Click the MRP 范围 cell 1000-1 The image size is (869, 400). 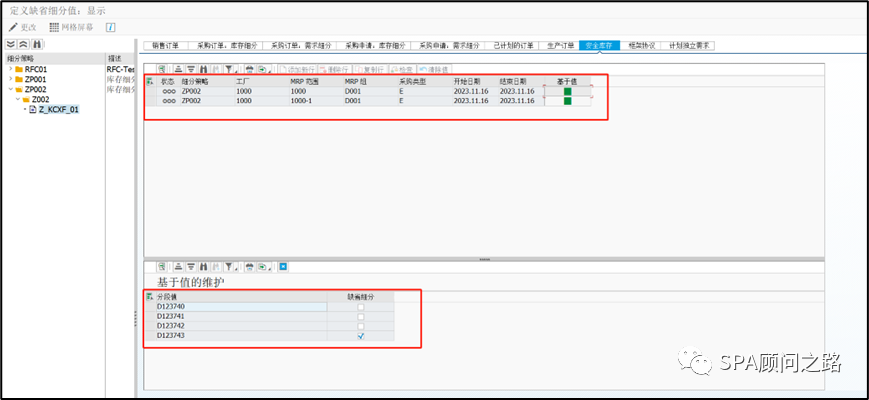coord(316,101)
